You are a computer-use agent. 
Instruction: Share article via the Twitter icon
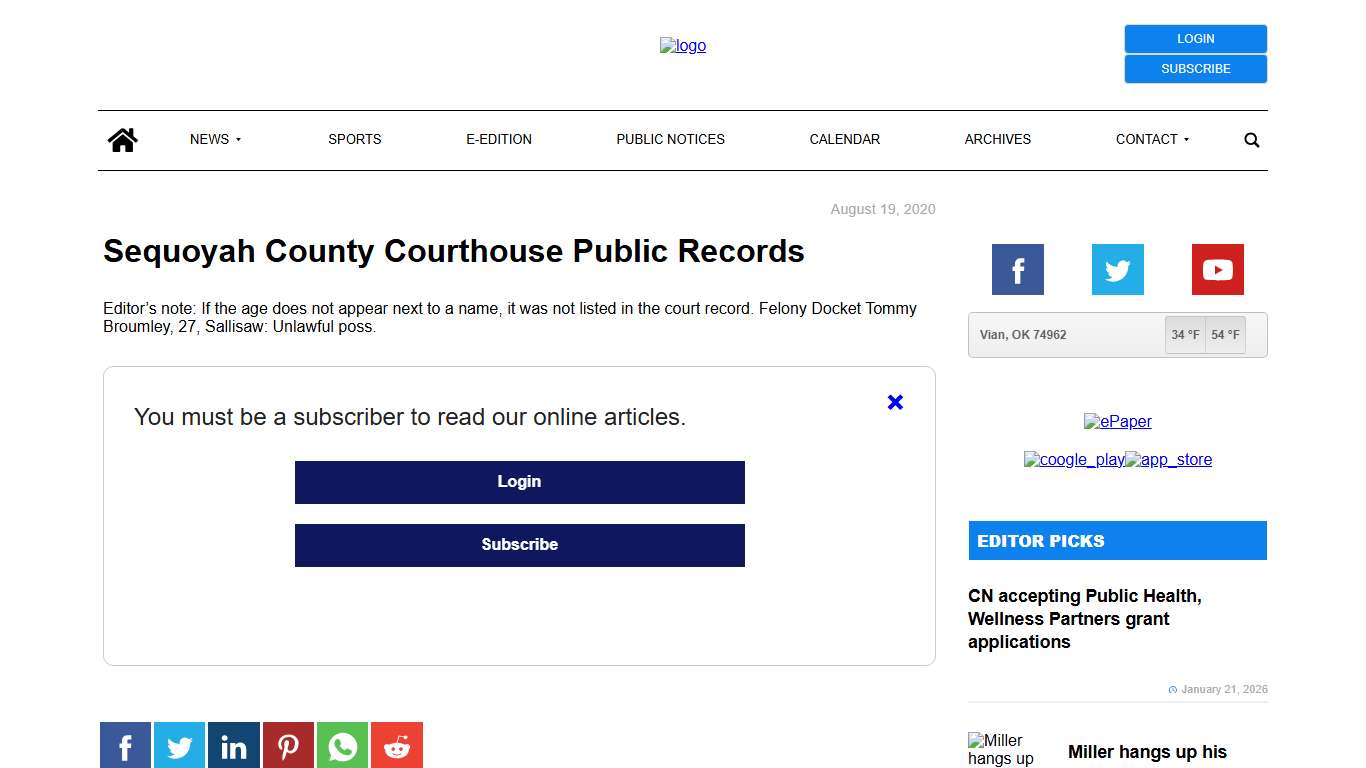click(179, 745)
